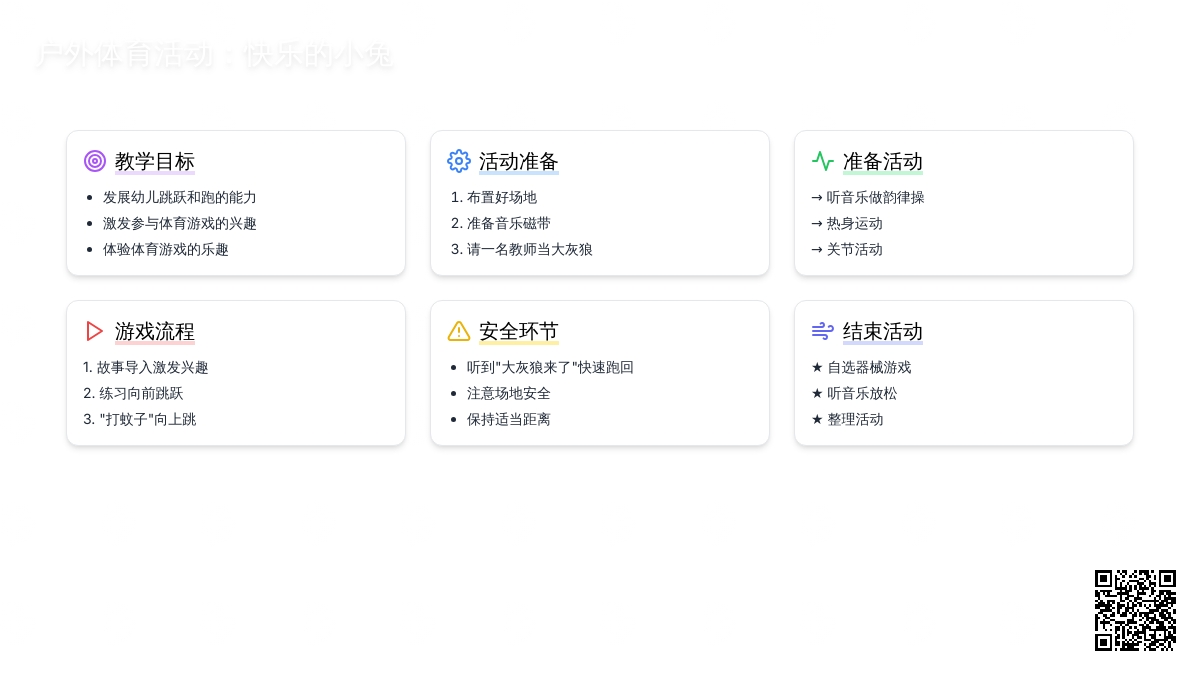The width and height of the screenshot is (1200, 675).
Task: Click the 活动准备 card heading
Action: coord(519,161)
